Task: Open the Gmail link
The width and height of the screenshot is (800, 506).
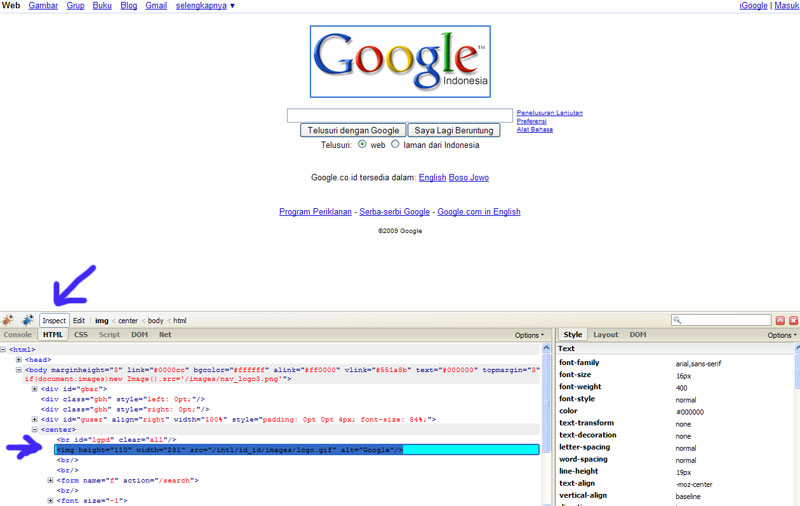Action: click(x=156, y=6)
